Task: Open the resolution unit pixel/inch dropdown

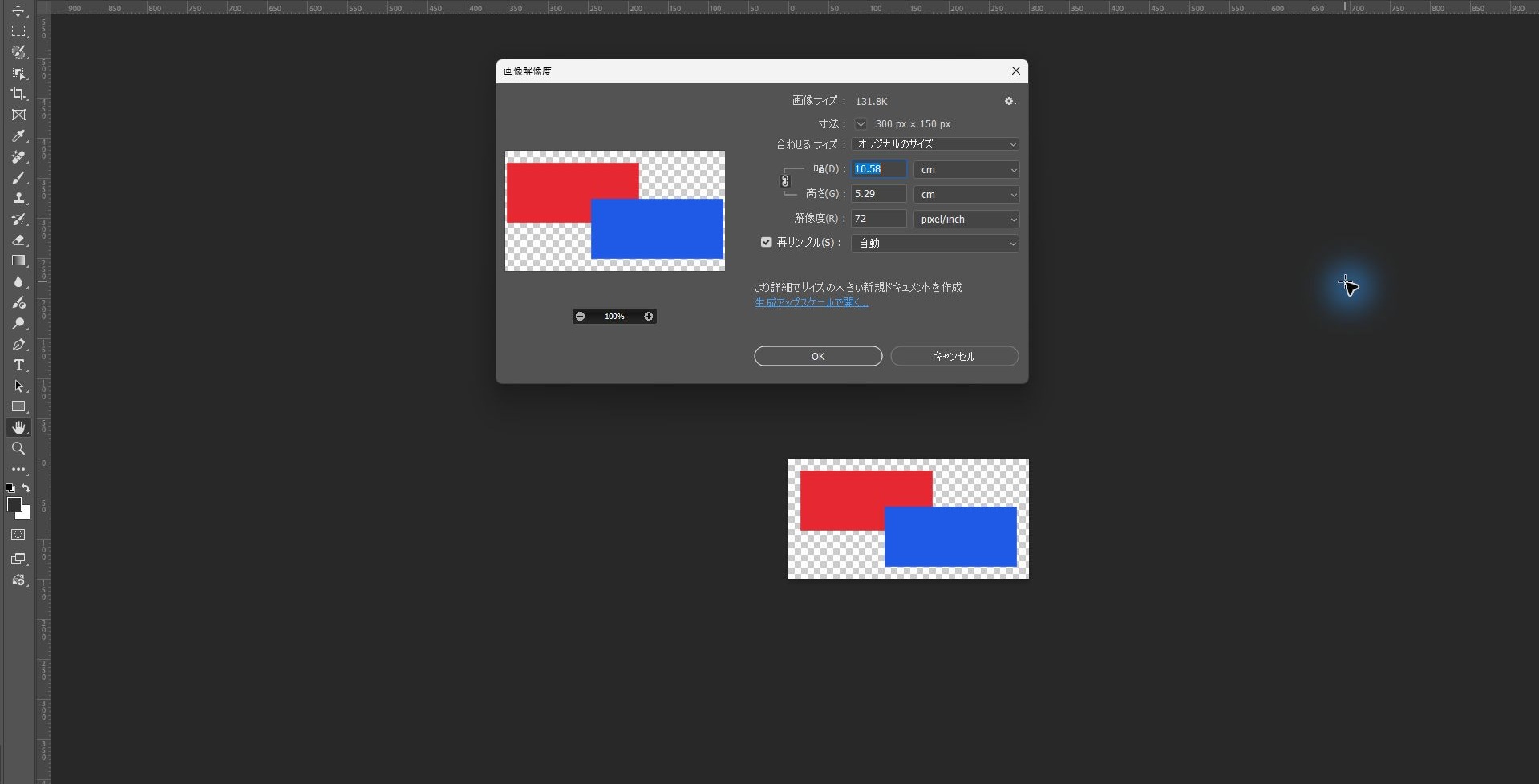Action: click(x=966, y=219)
